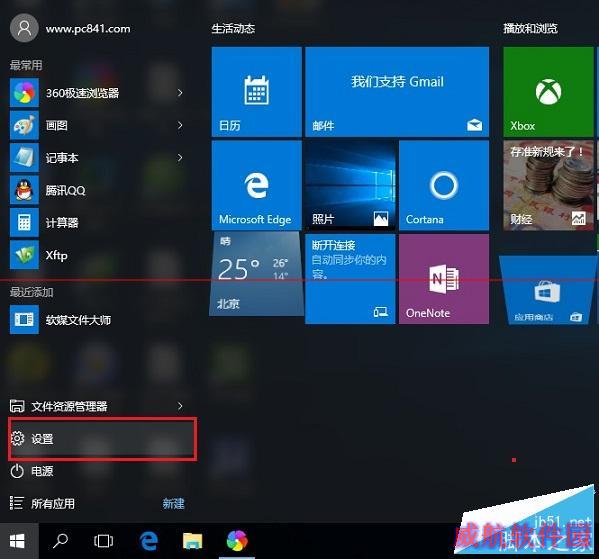Expand the 画图 jump list arrow

[180, 125]
